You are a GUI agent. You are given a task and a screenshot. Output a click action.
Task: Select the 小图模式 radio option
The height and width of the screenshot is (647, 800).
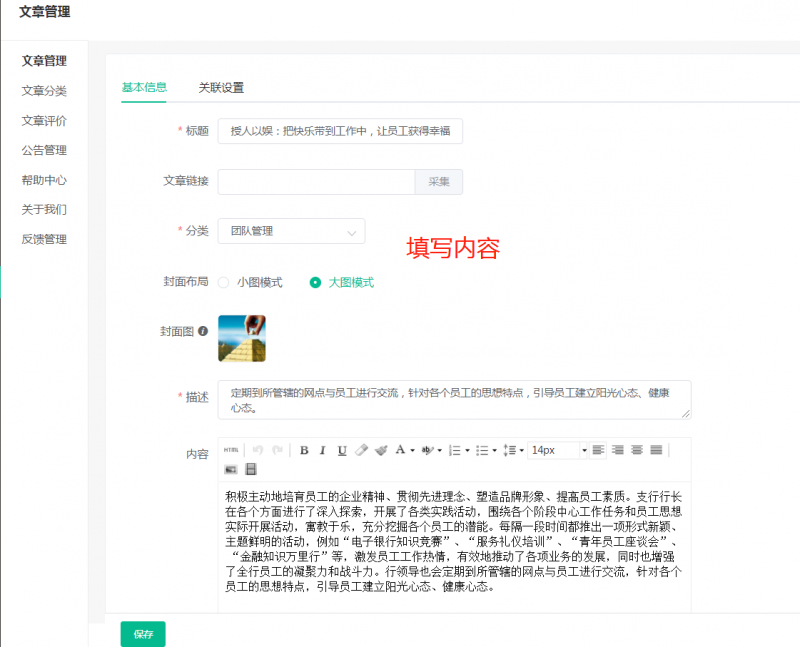(x=224, y=282)
